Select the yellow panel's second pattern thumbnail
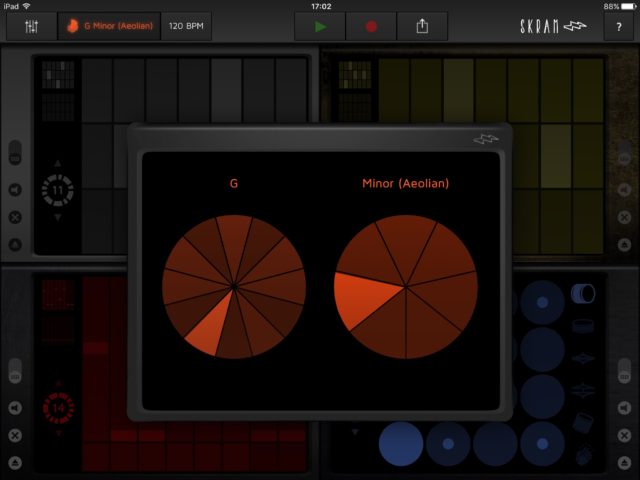 pyautogui.click(x=355, y=107)
